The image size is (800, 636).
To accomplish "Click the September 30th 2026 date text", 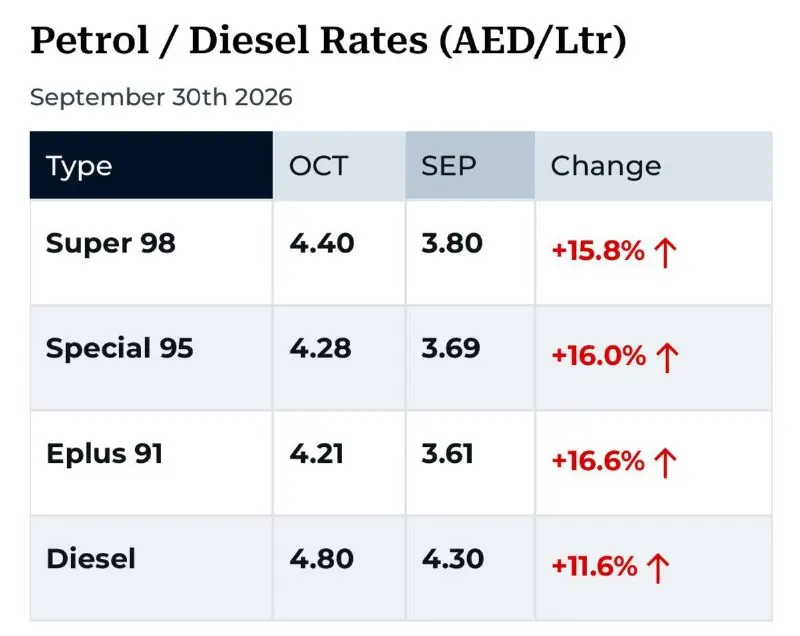I will click(x=161, y=97).
